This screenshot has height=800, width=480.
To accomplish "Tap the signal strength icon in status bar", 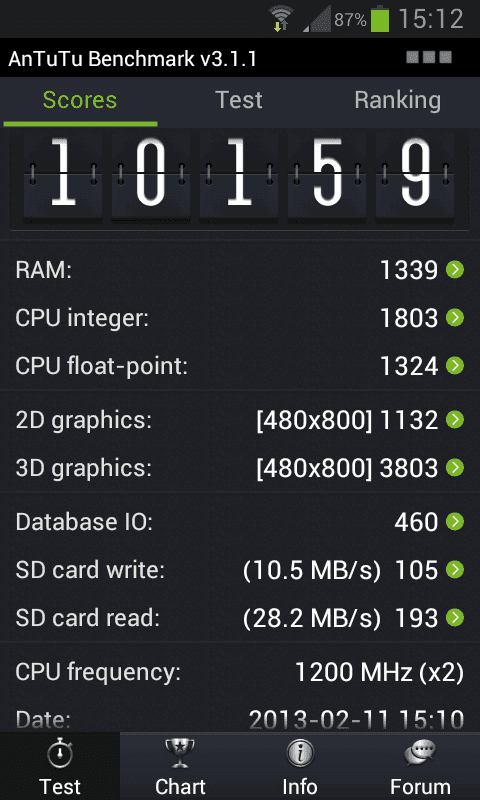I will pos(317,20).
